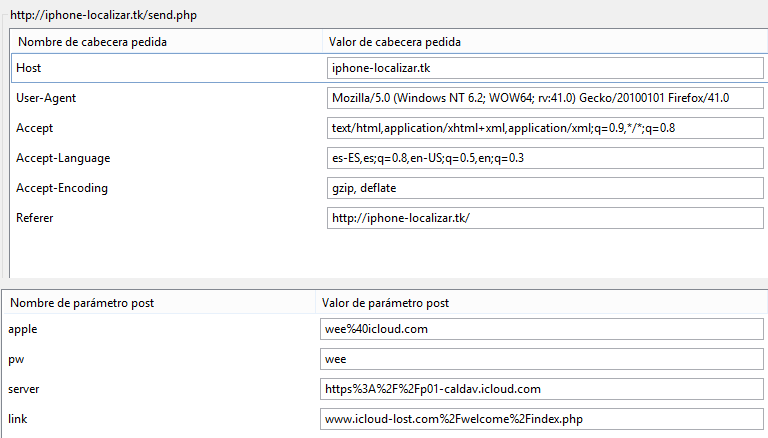The width and height of the screenshot is (768, 438).
Task: Select the User-Agent header name cell
Action: (x=46, y=98)
